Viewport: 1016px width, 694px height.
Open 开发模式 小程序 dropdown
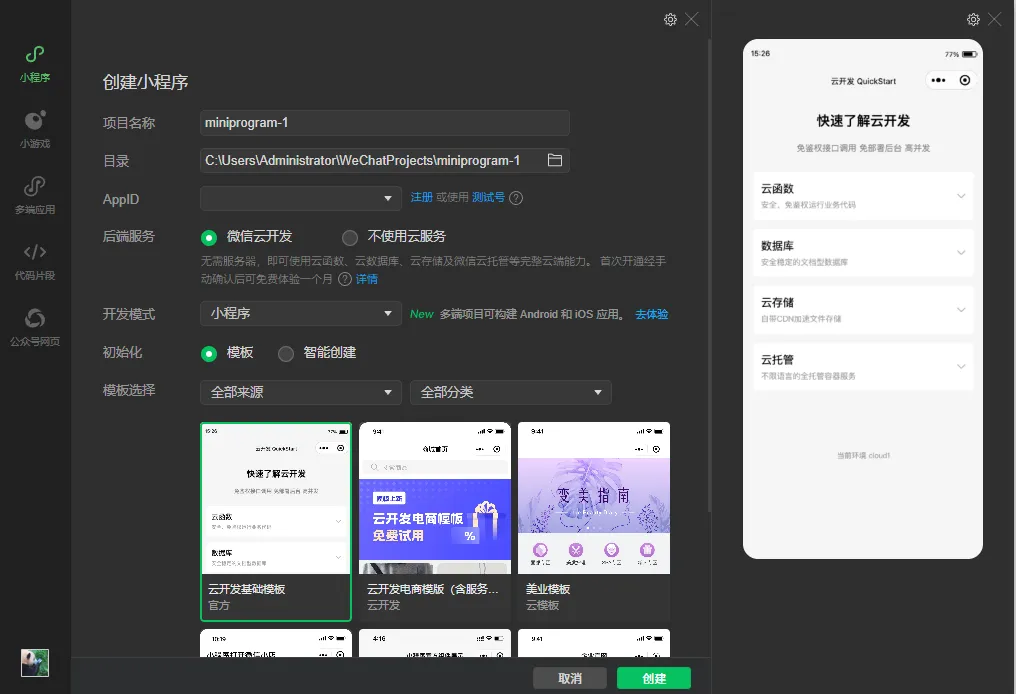tap(301, 314)
